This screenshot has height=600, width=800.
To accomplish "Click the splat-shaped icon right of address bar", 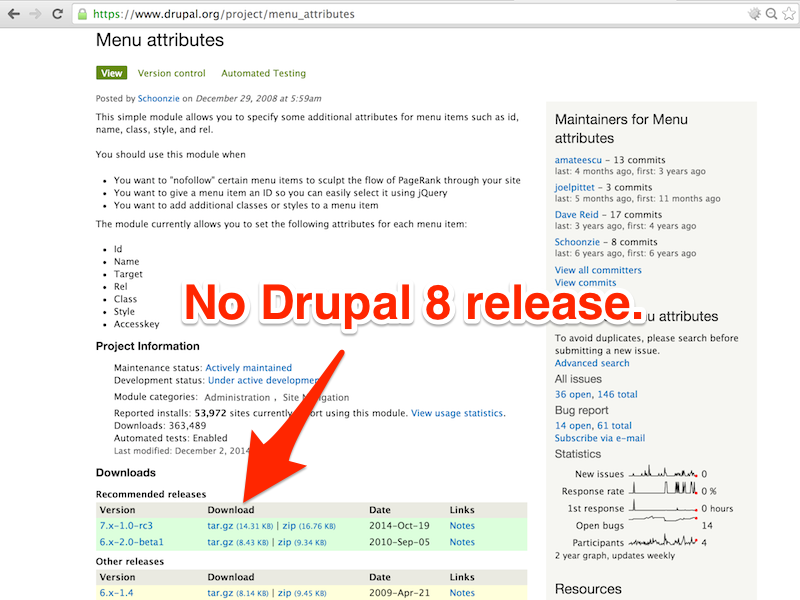I will point(755,14).
